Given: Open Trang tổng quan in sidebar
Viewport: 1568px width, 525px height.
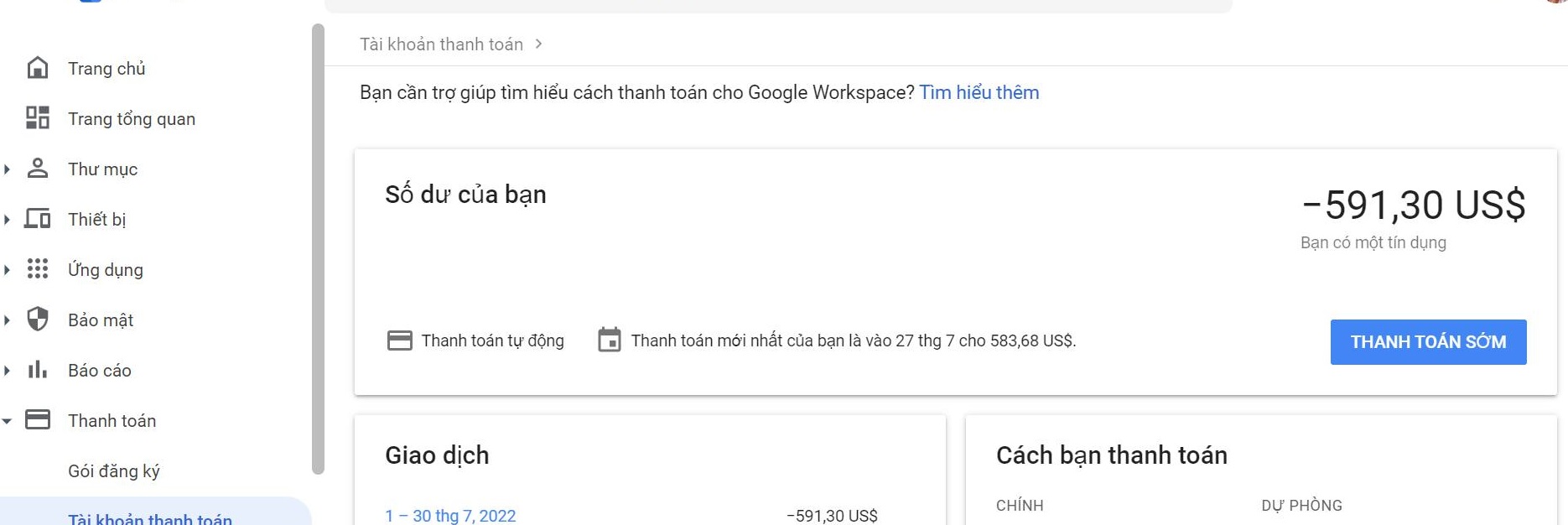Looking at the screenshot, I should 132,119.
